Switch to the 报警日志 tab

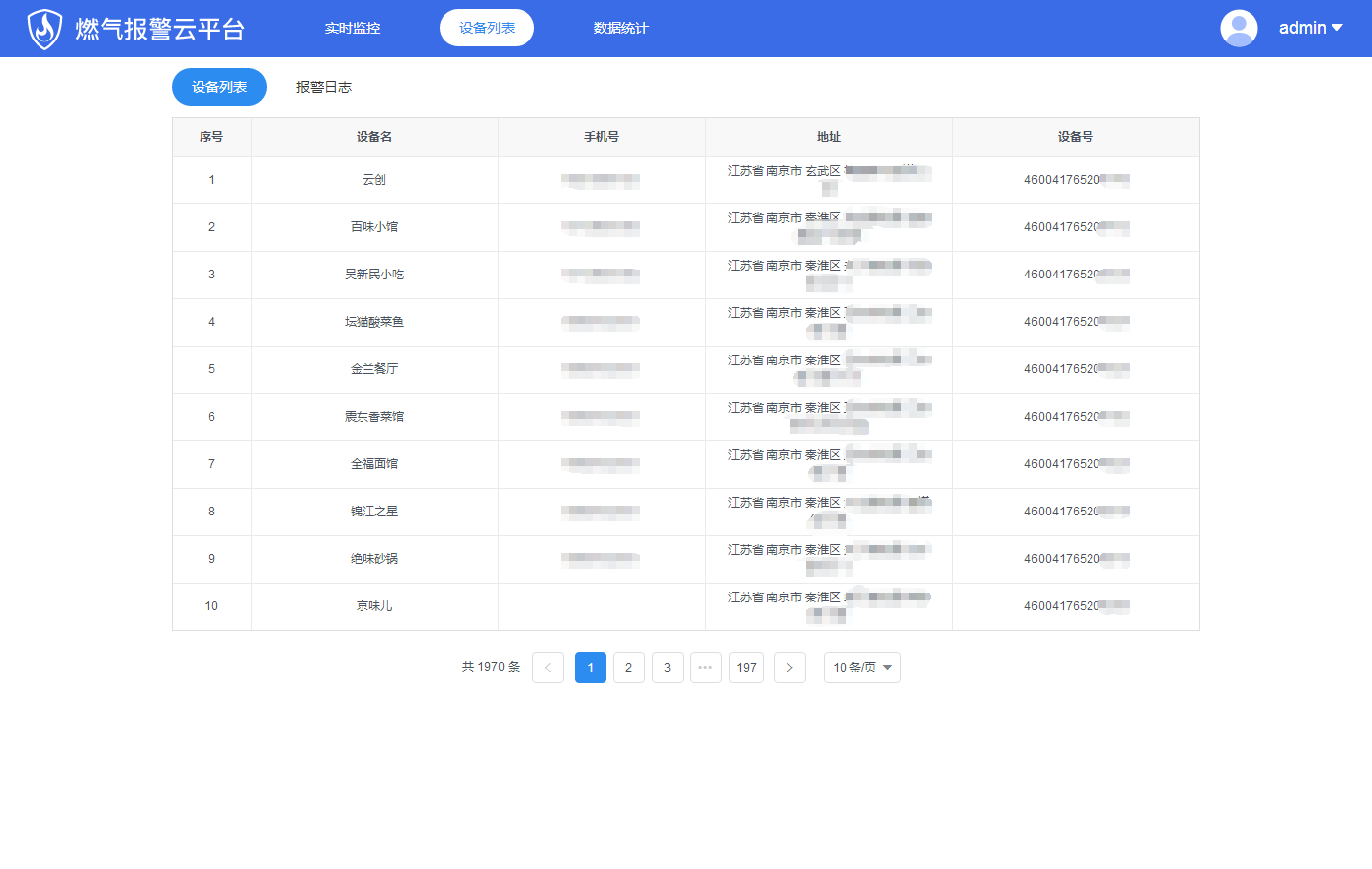click(x=324, y=87)
